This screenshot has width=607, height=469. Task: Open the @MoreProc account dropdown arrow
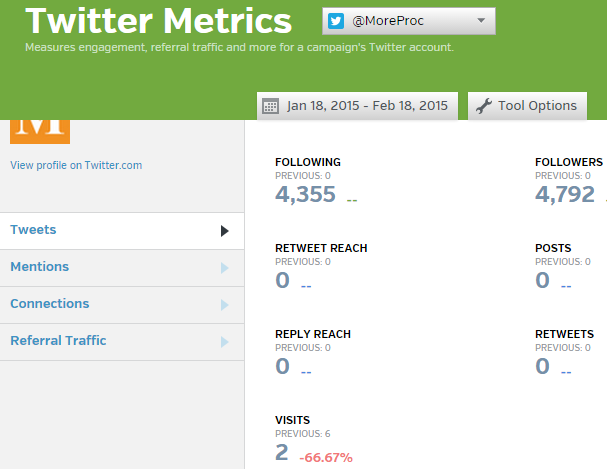(x=481, y=21)
